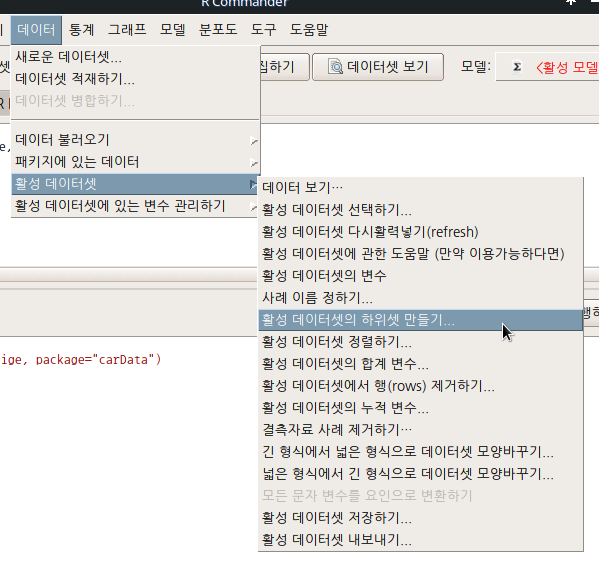
Task: Choose 데이터셋 적재하기... menu entry
Action: [136, 79]
